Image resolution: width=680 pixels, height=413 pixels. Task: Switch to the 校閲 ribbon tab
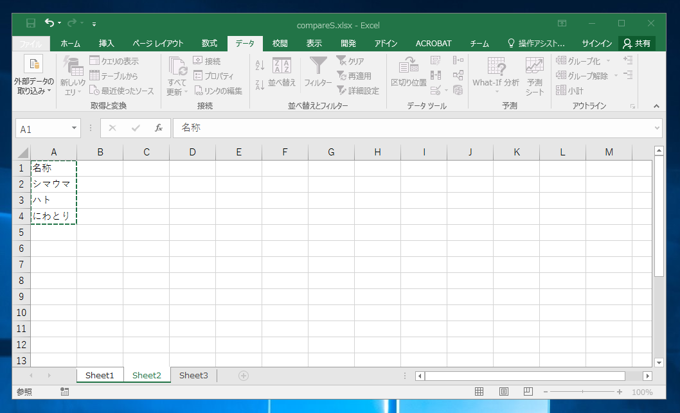tap(280, 43)
